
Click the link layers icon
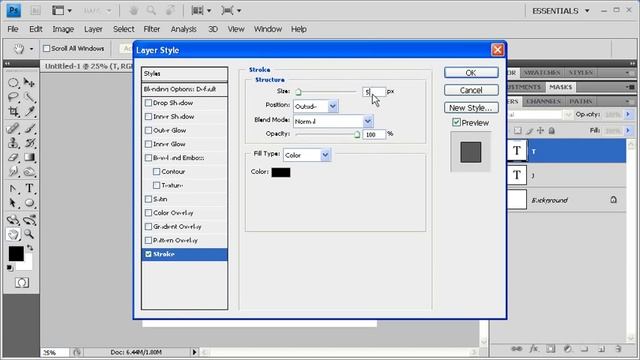[x=517, y=349]
